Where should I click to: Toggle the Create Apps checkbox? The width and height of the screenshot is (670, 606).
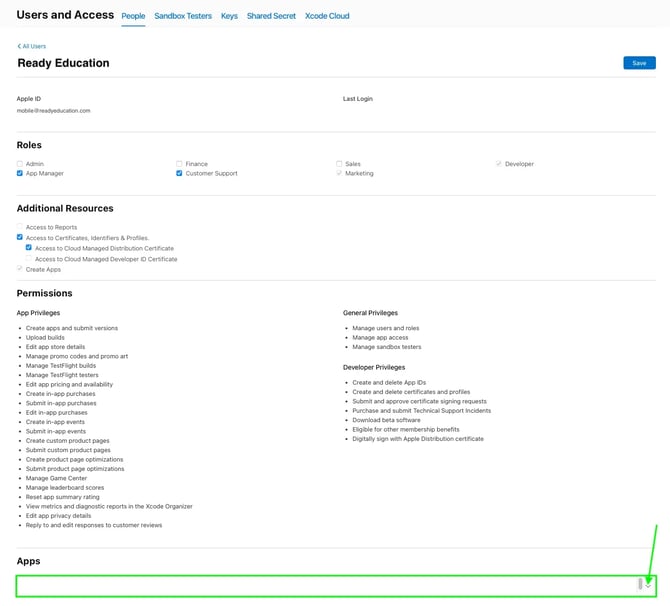20,269
